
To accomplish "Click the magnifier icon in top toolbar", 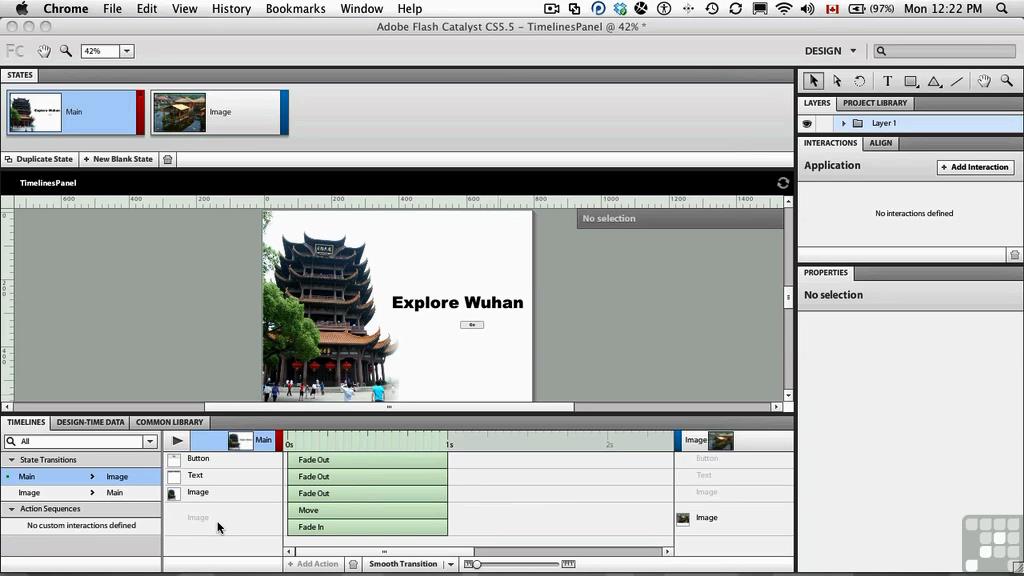I will click(x=66, y=51).
